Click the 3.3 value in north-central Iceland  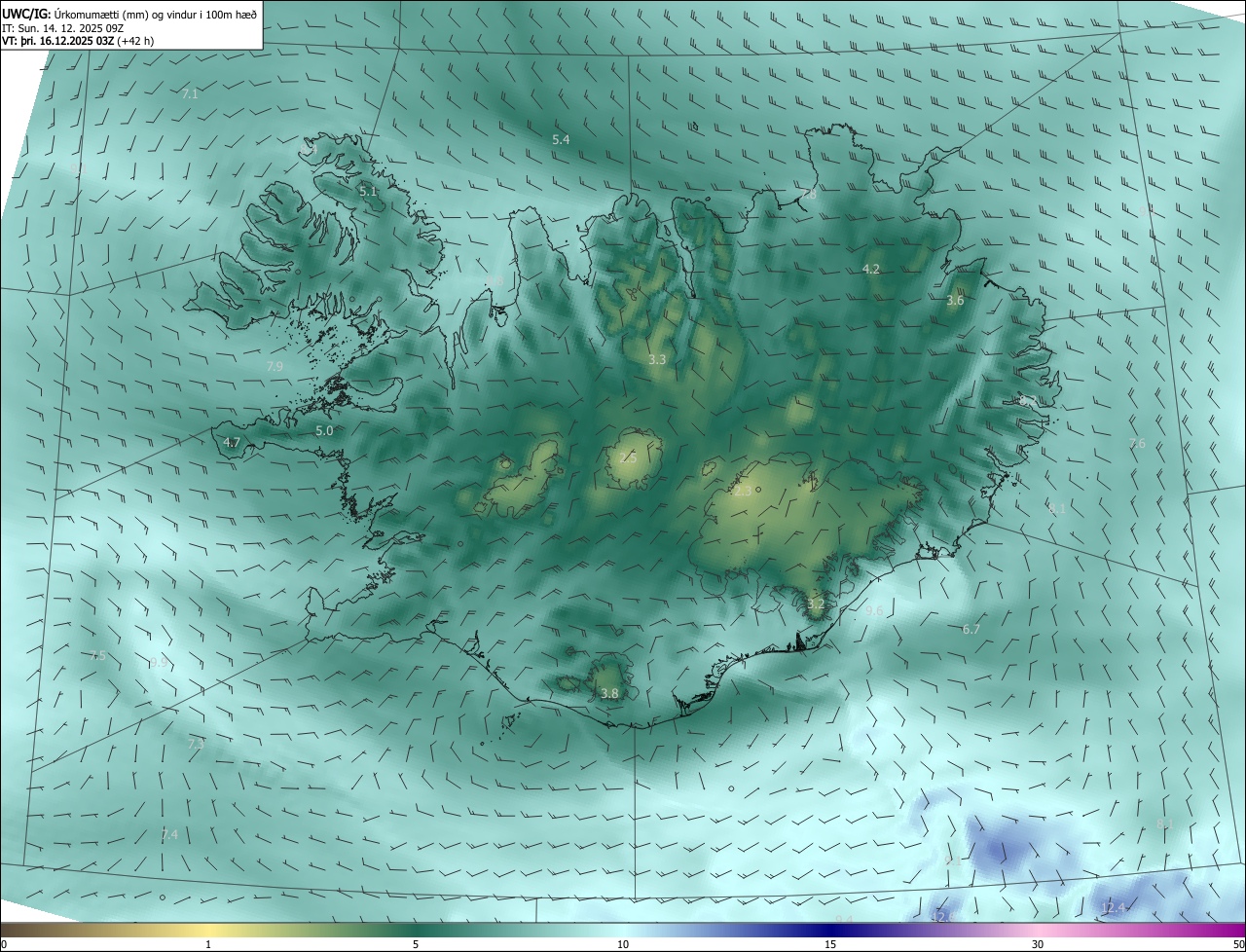click(x=657, y=360)
